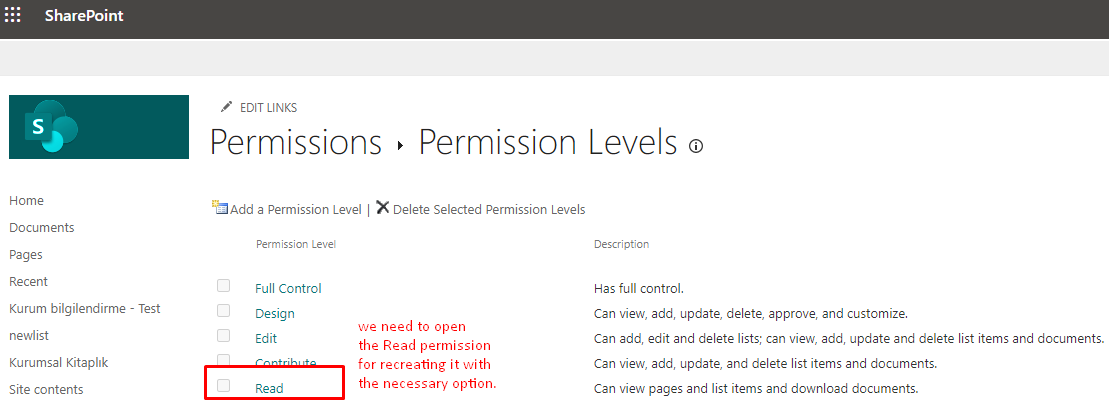Open Site contents from left navigation
The width and height of the screenshot is (1109, 403).
click(x=46, y=390)
